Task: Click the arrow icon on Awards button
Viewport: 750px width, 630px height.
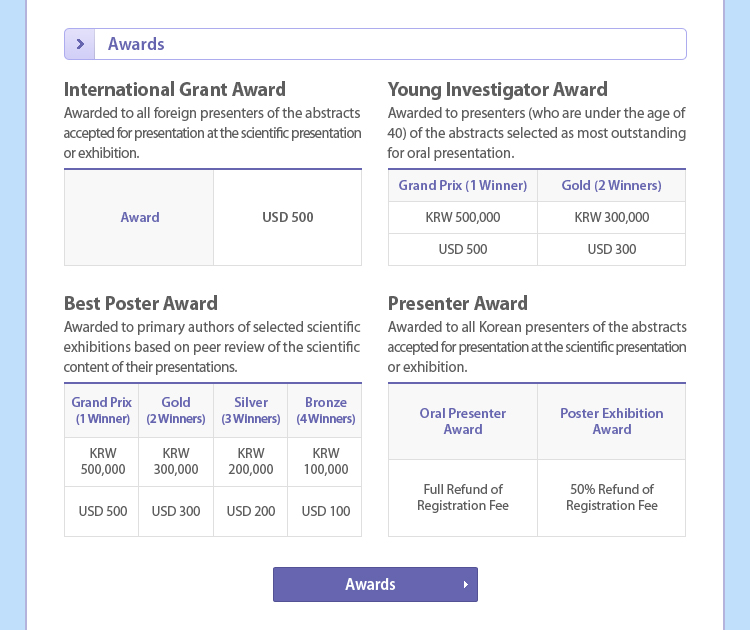Action: click(465, 584)
